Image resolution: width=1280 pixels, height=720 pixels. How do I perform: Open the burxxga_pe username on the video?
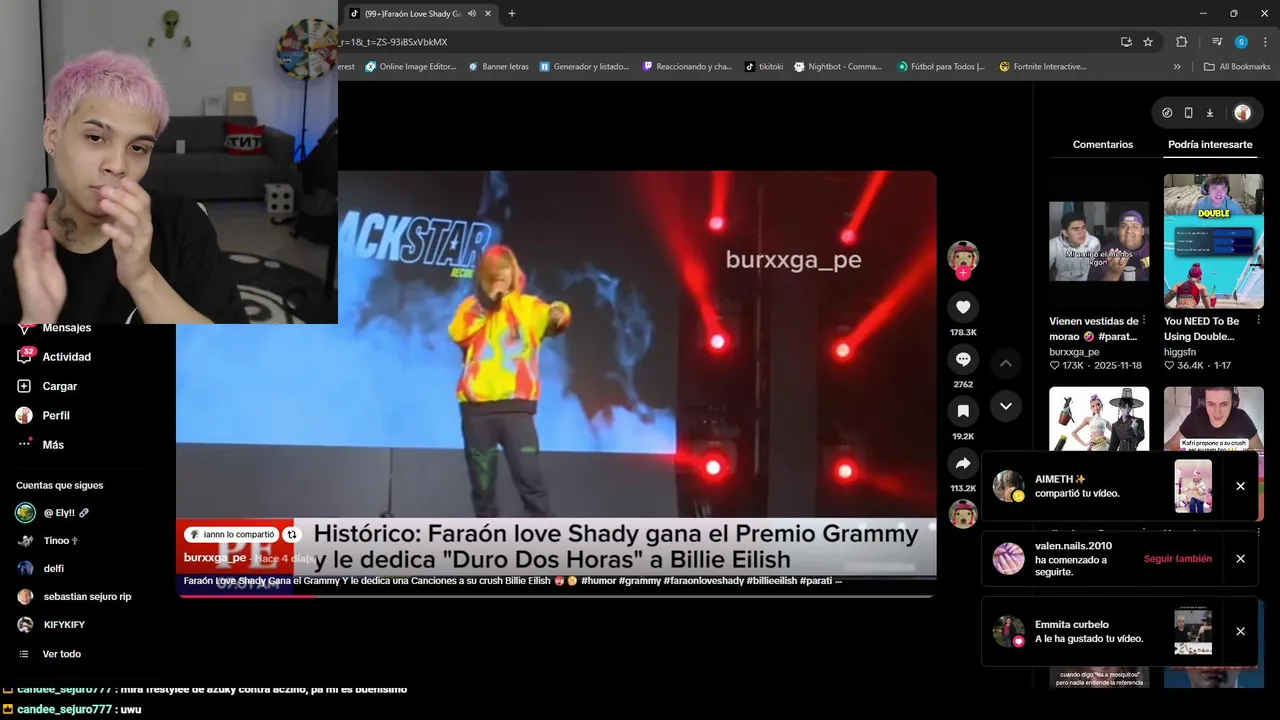point(215,558)
